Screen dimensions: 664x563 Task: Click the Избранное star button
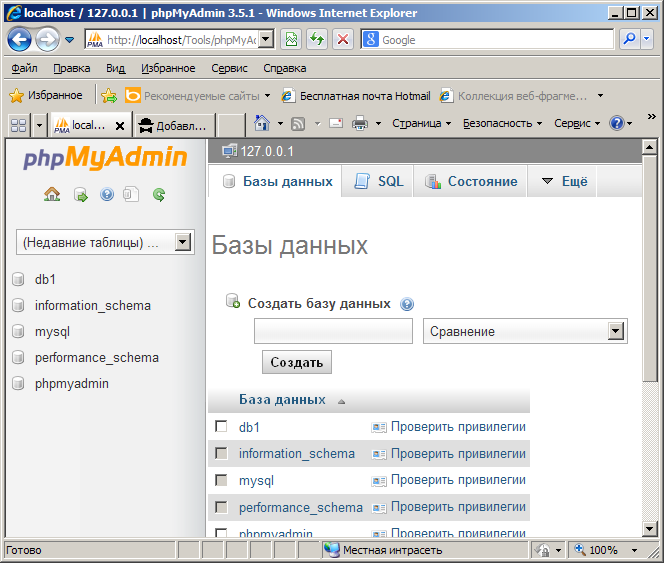click(46, 95)
